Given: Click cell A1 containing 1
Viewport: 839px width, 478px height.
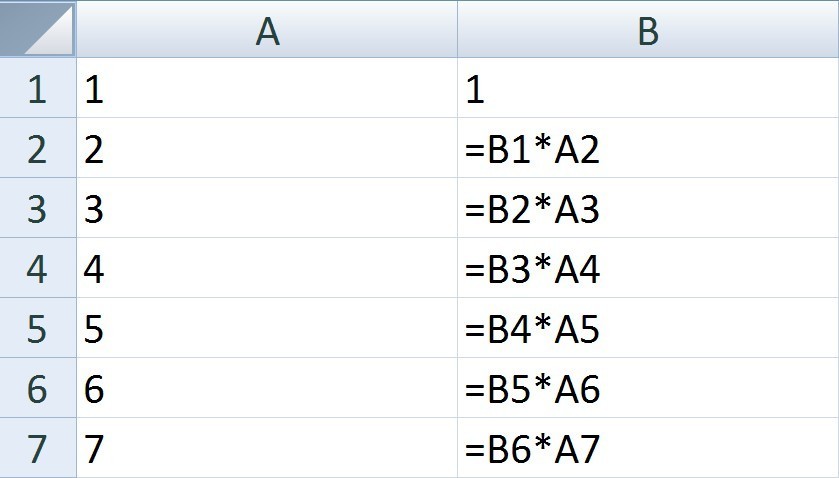Looking at the screenshot, I should click(x=267, y=88).
